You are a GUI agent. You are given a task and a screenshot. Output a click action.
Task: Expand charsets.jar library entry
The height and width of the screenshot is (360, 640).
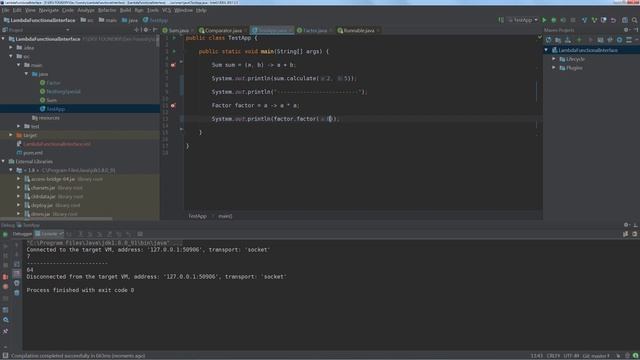tap(19, 188)
